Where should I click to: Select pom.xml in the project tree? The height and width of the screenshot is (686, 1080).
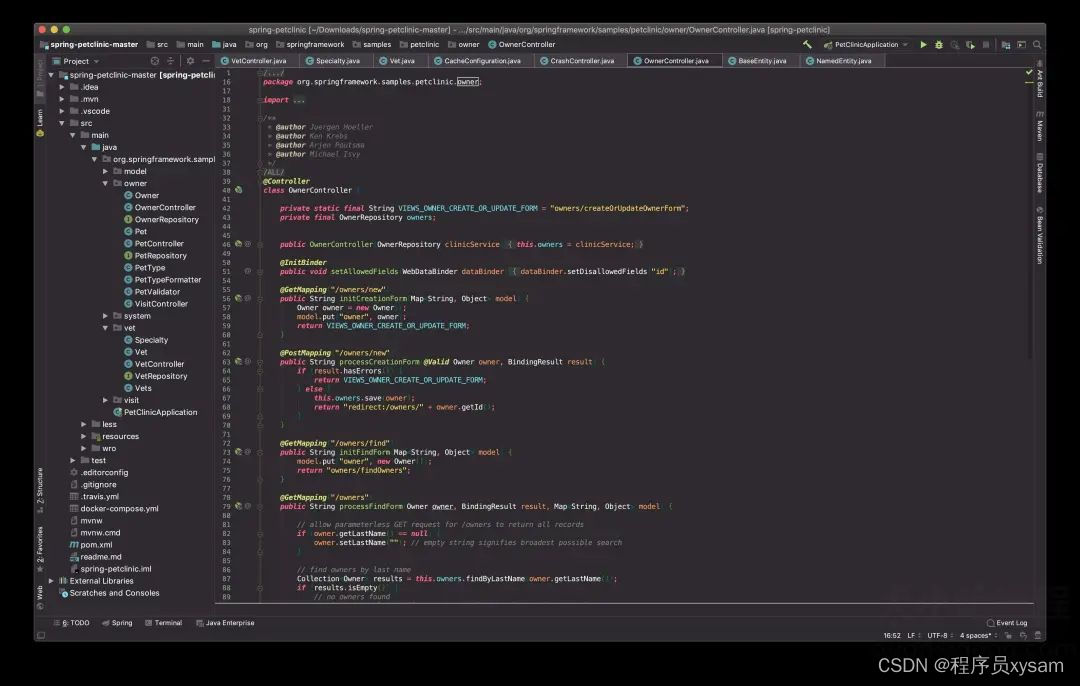pos(90,545)
